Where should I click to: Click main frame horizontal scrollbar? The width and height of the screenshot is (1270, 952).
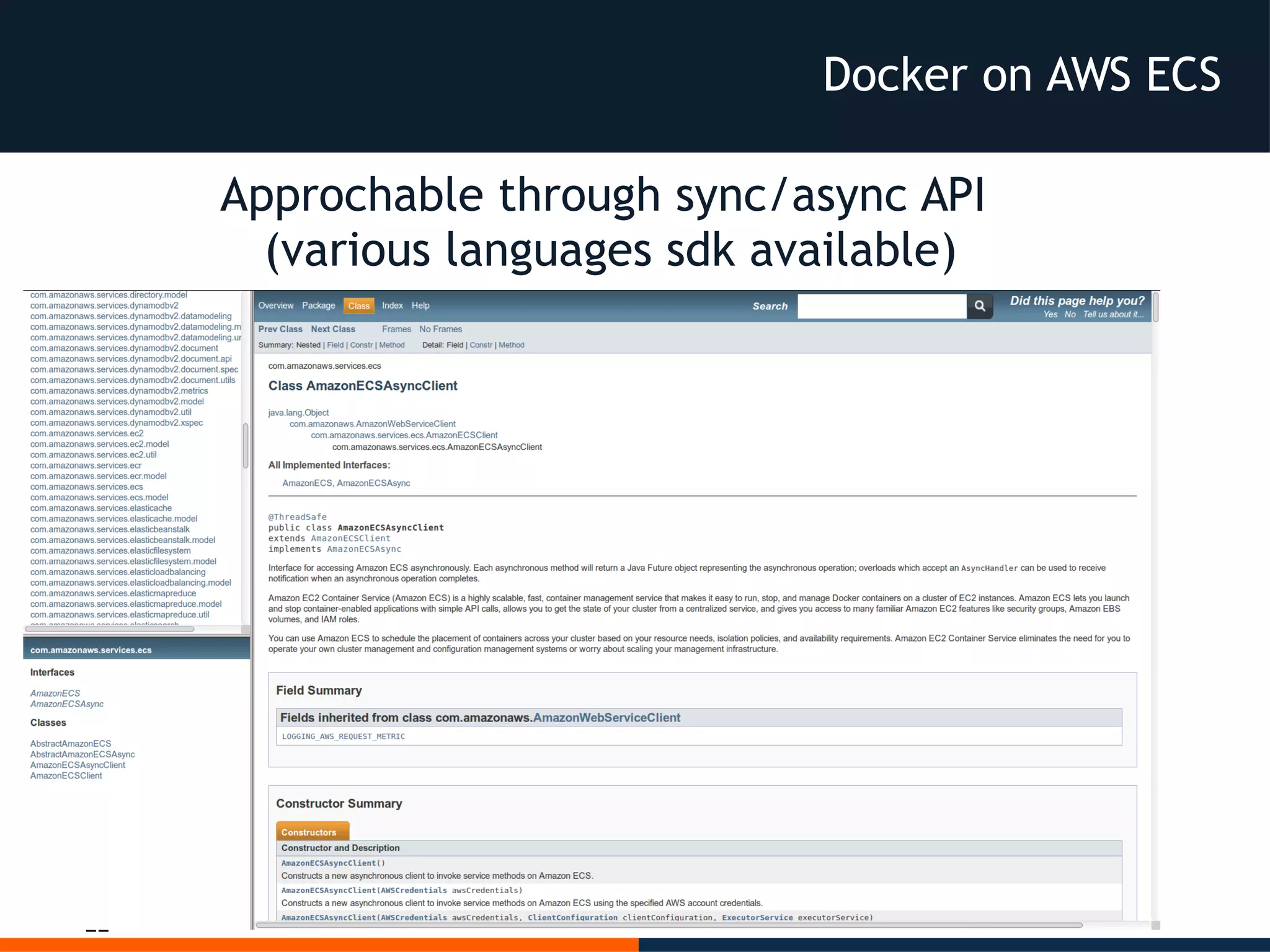670,925
